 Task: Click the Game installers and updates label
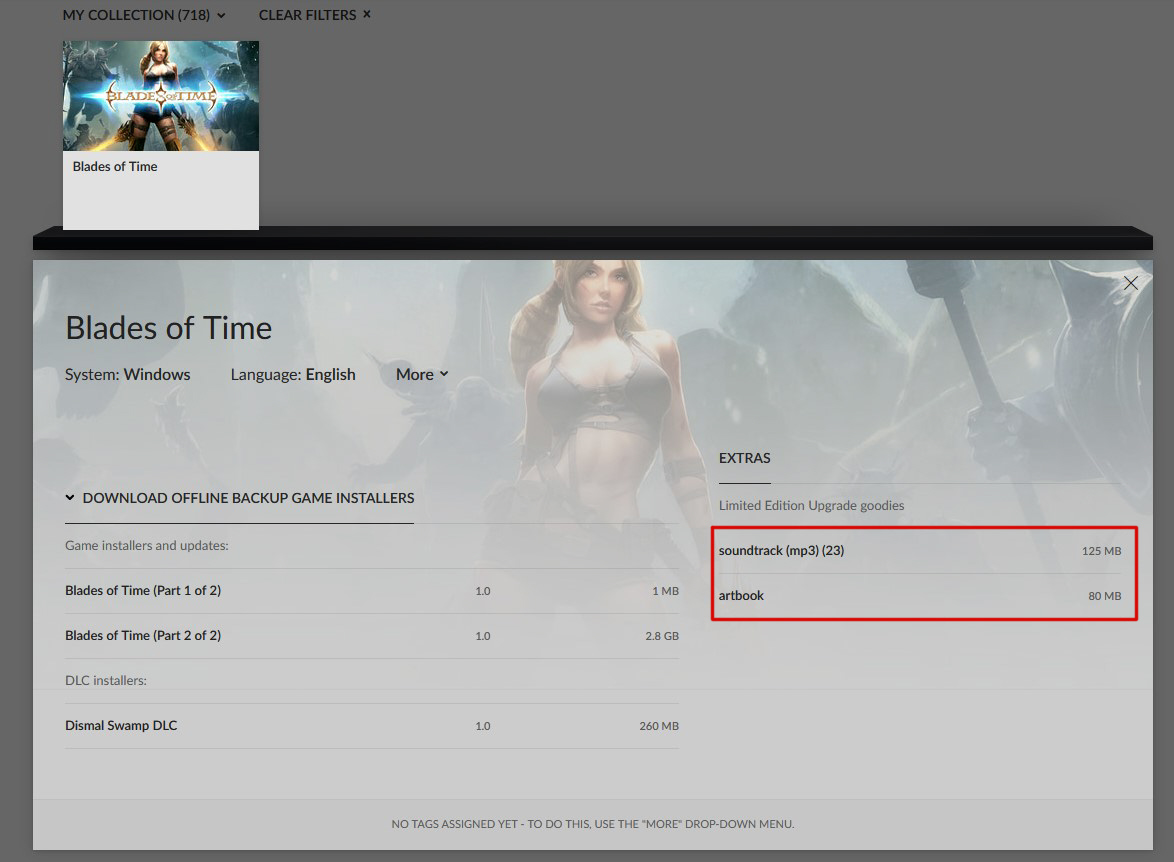tap(147, 545)
